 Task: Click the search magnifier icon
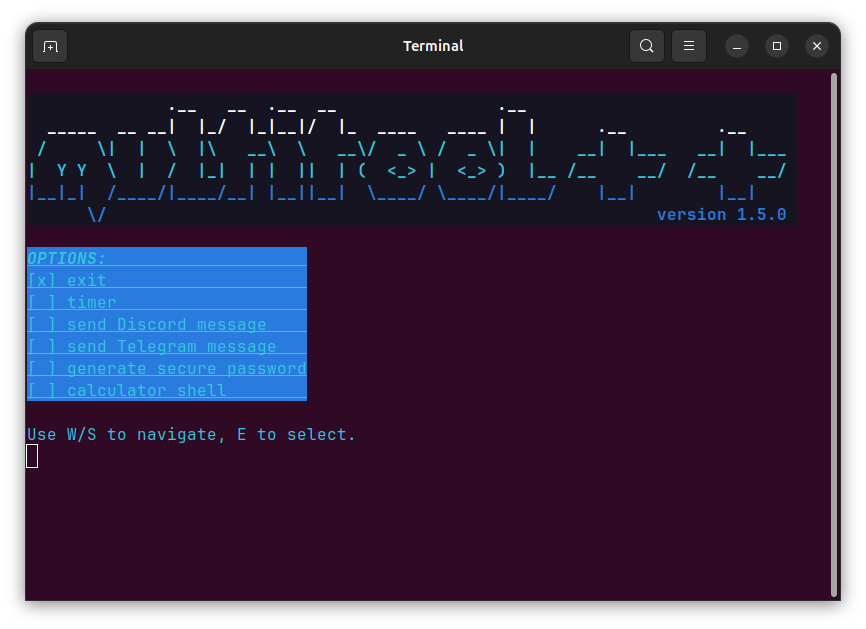tap(646, 46)
